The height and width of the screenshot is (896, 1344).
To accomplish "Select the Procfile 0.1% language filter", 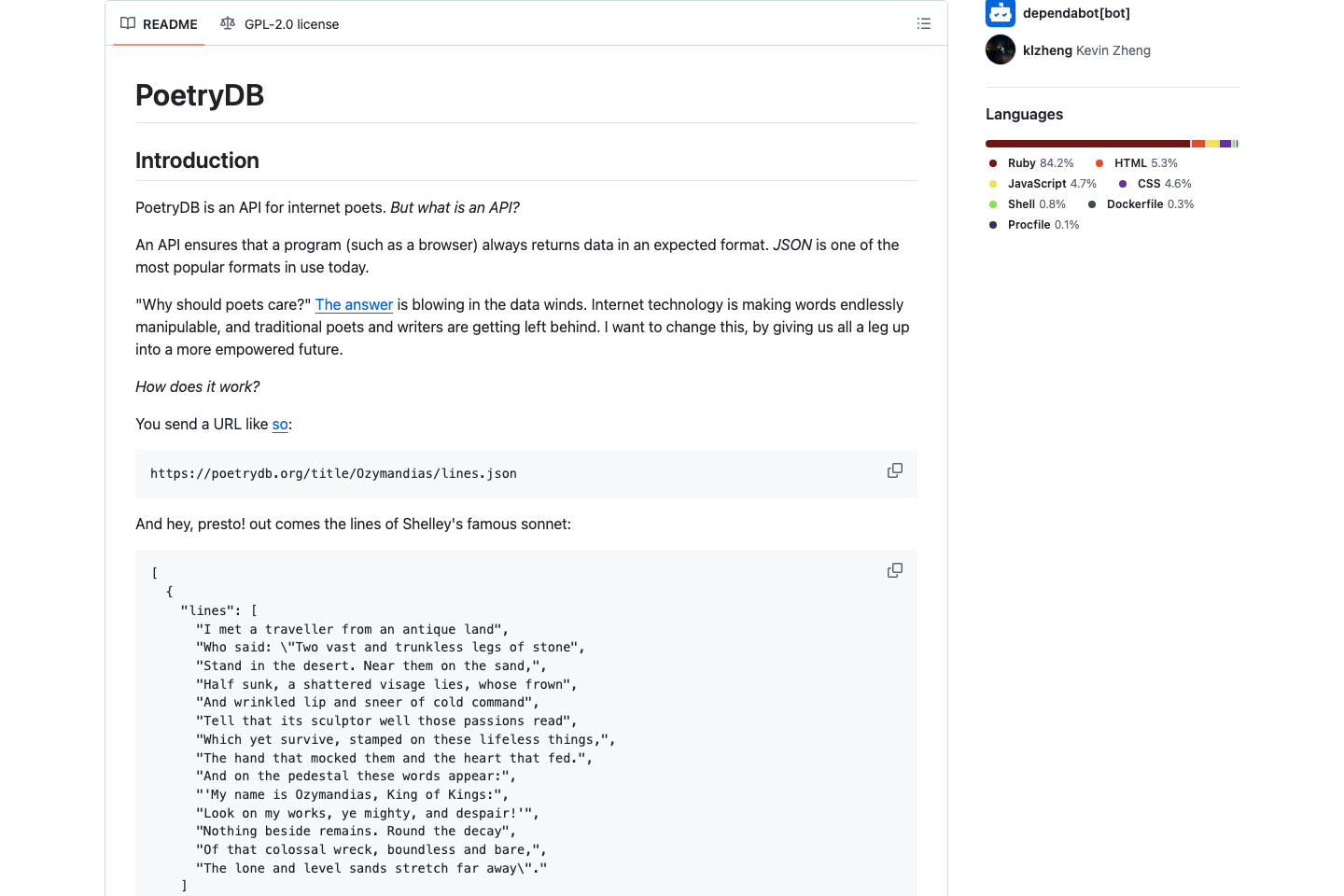I will pyautogui.click(x=1042, y=224).
